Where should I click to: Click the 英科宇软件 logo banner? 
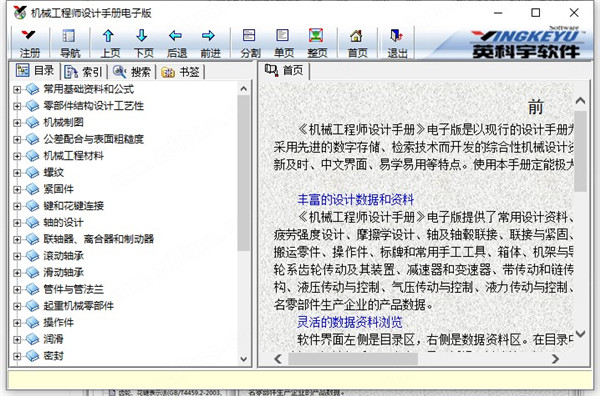pyautogui.click(x=525, y=44)
